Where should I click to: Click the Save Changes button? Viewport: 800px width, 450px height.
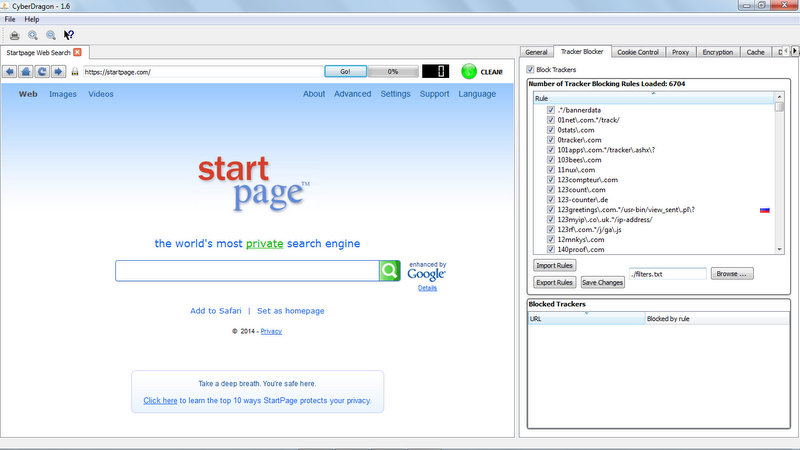(x=603, y=282)
